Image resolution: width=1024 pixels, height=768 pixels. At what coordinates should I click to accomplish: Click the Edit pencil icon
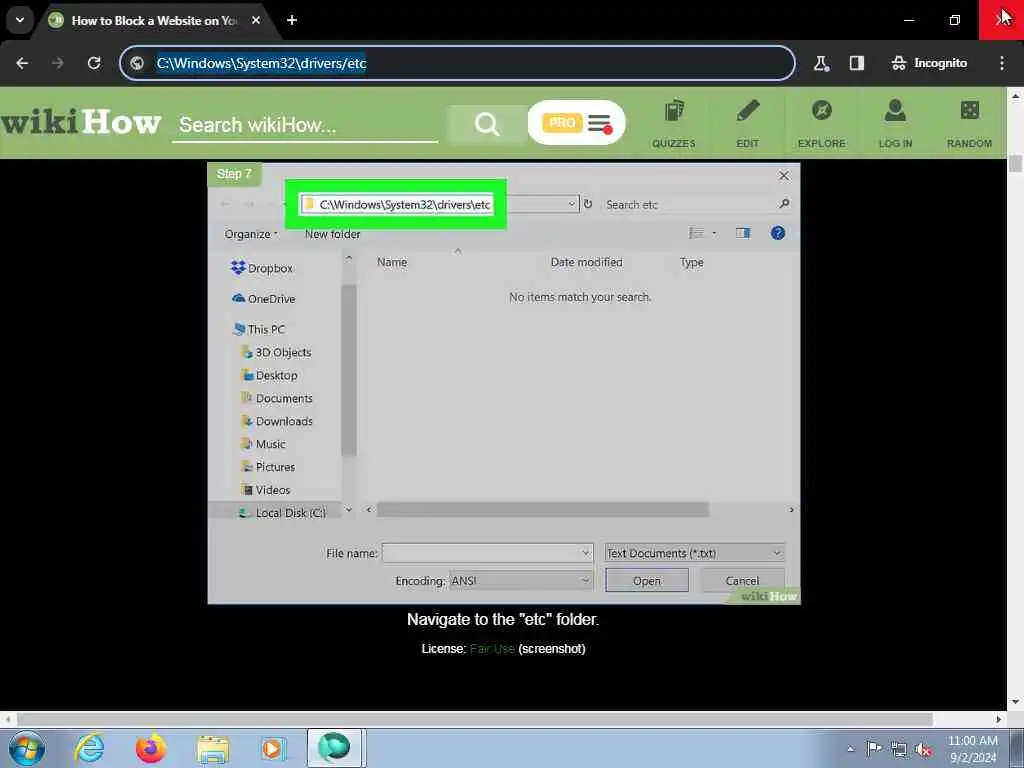748,123
